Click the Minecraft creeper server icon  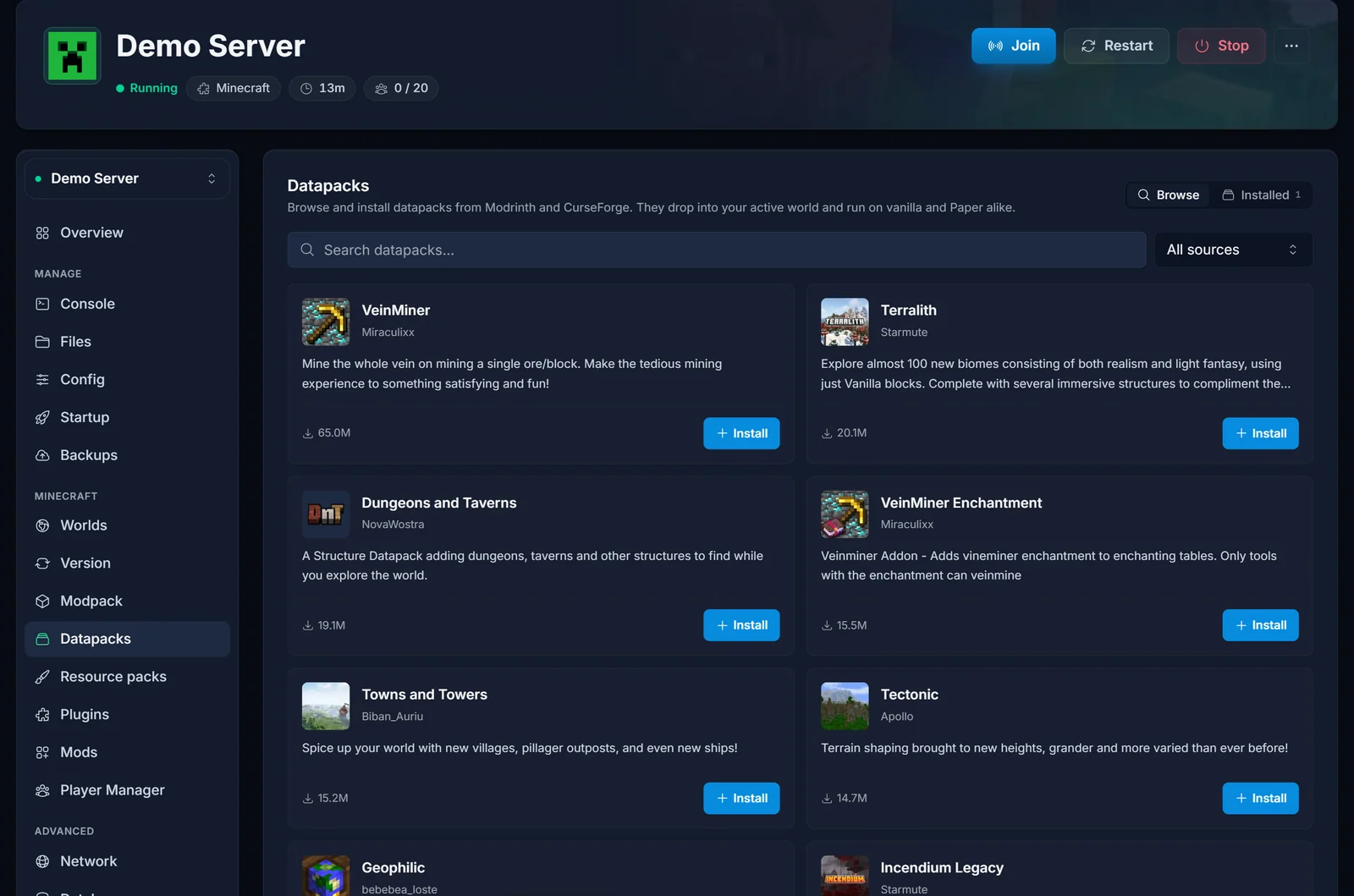tap(73, 57)
